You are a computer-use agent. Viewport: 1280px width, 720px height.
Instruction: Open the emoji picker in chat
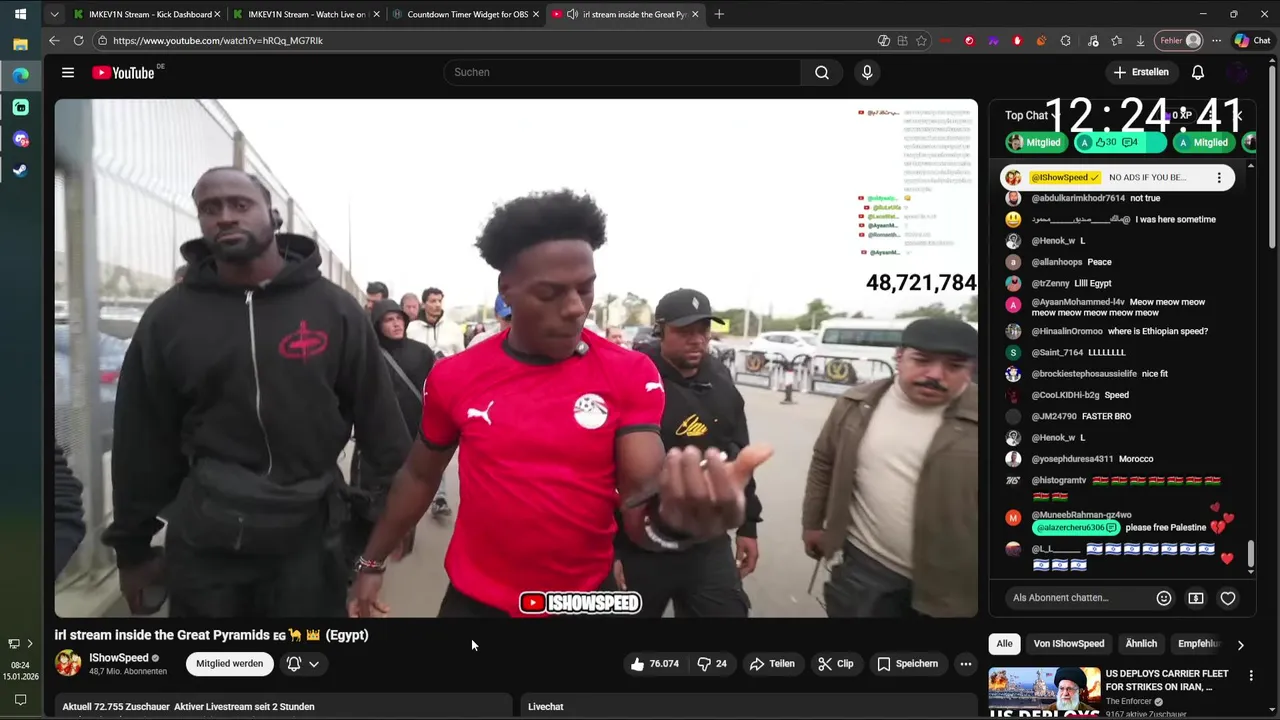[1164, 598]
